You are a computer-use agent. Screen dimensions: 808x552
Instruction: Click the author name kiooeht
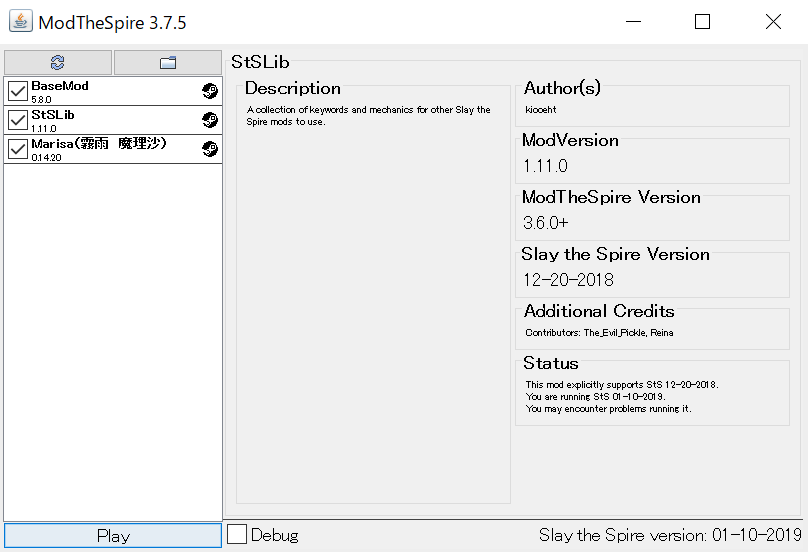(541, 109)
